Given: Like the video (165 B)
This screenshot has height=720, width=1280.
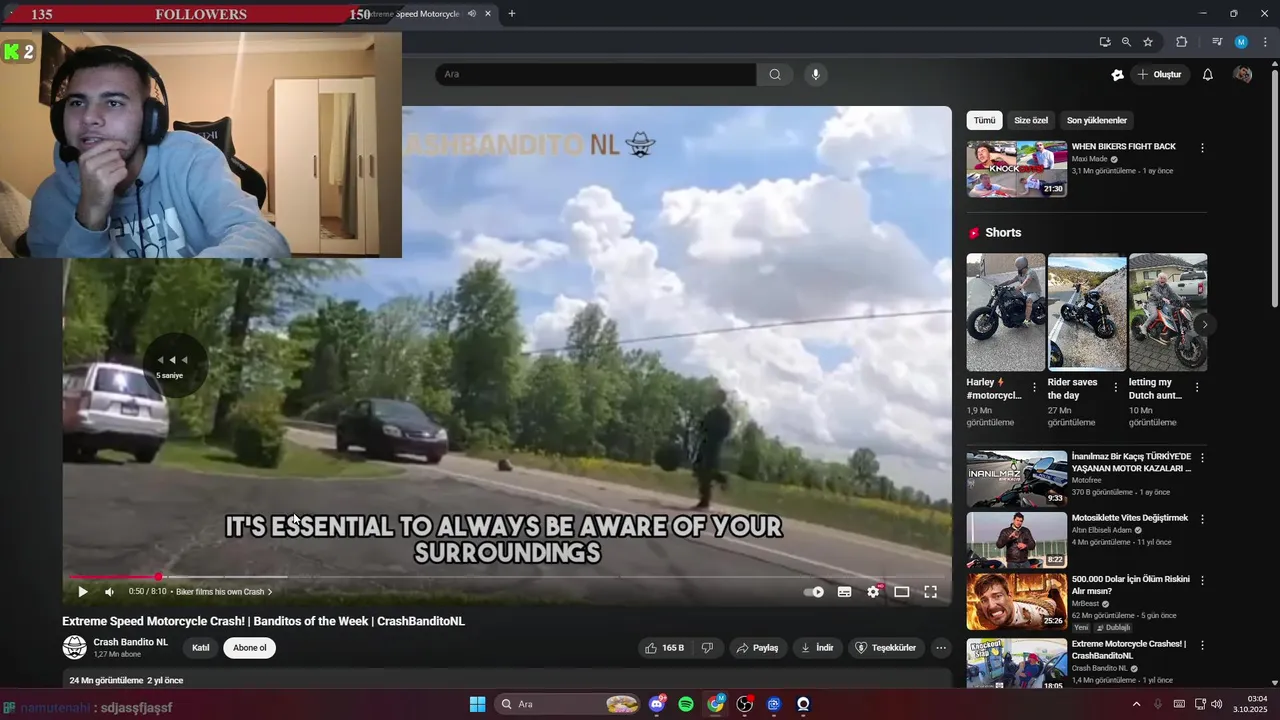Looking at the screenshot, I should click(x=665, y=648).
